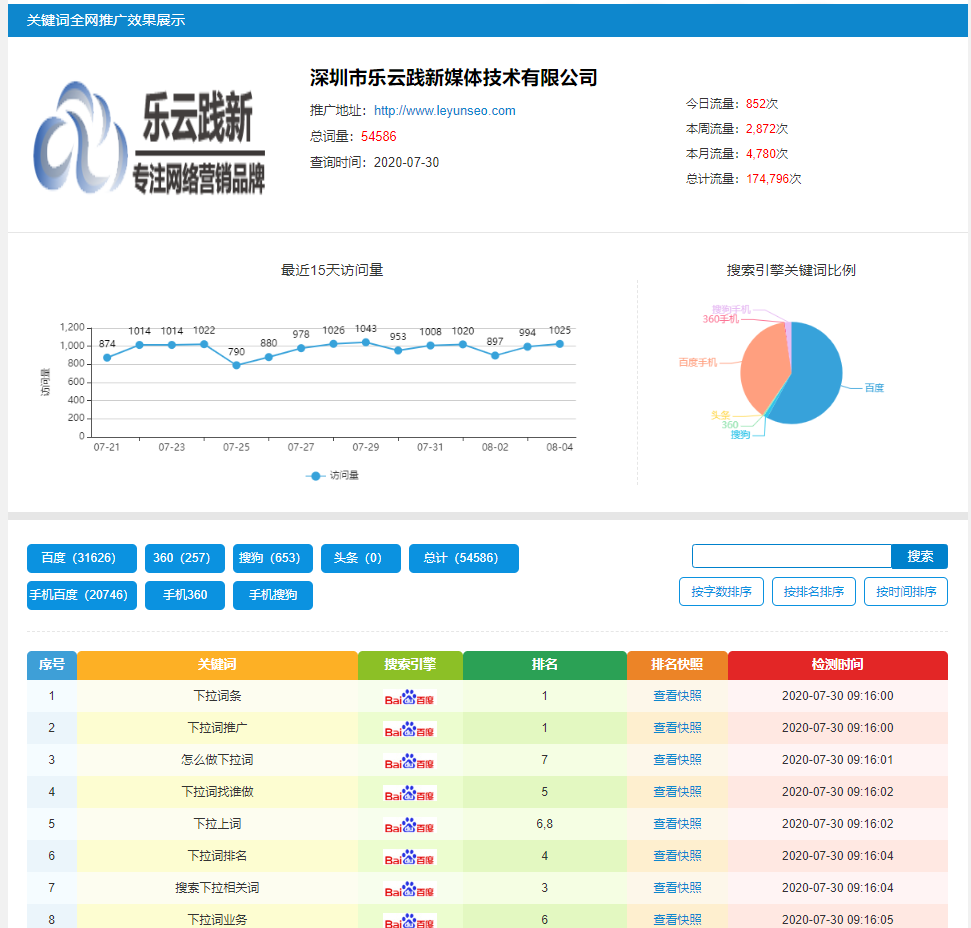
Task: Open the 总计 (54586) keyword view
Action: (x=463, y=558)
